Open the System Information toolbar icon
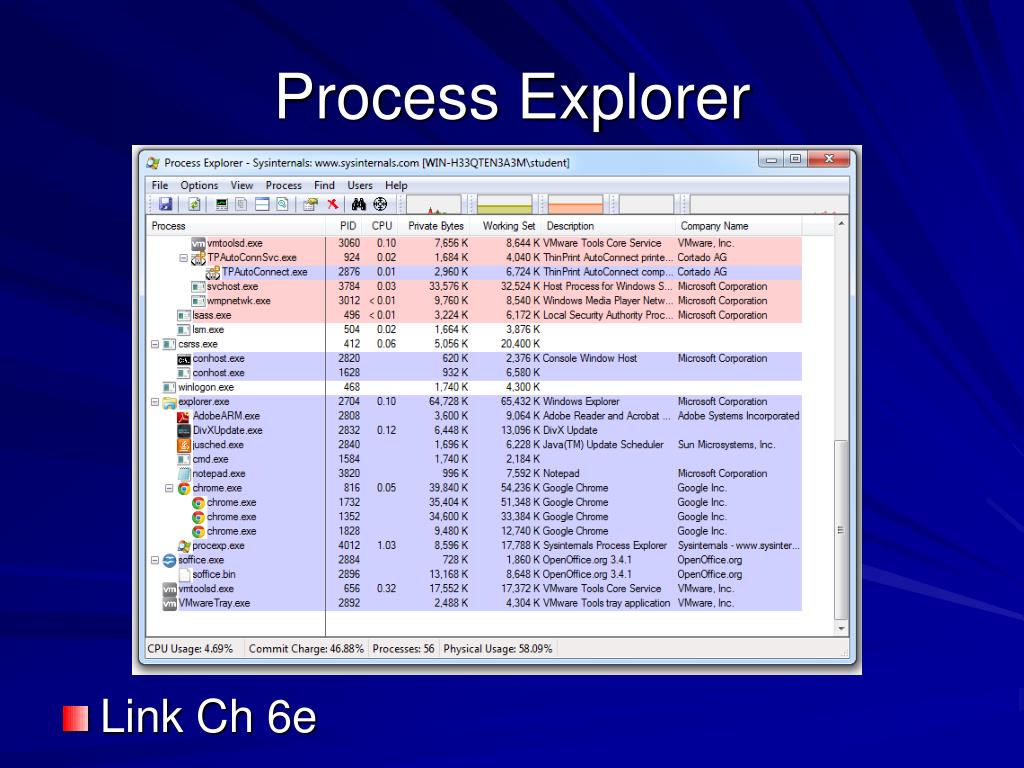 click(222, 204)
